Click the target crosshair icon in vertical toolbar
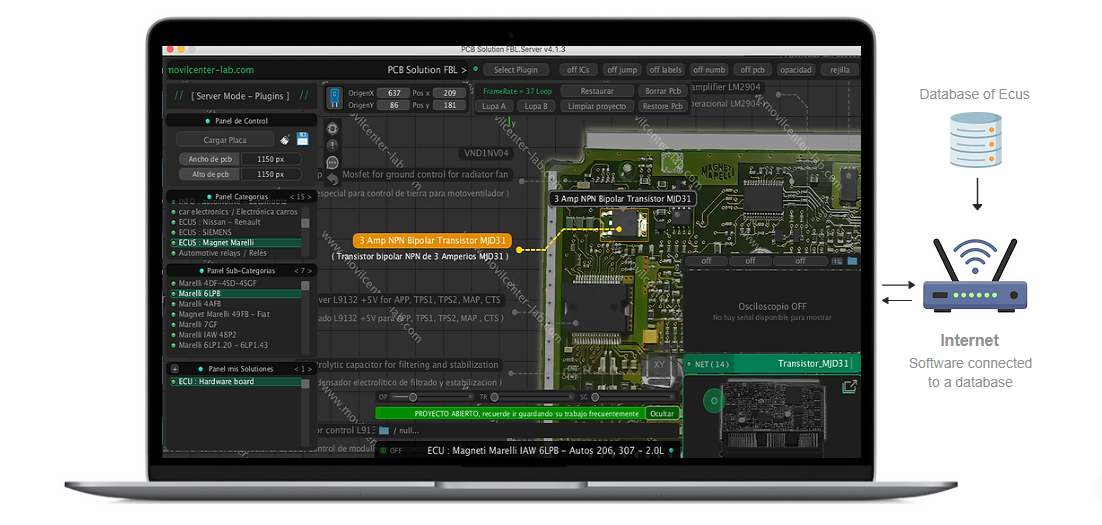The image size is (1102, 525). (x=332, y=129)
